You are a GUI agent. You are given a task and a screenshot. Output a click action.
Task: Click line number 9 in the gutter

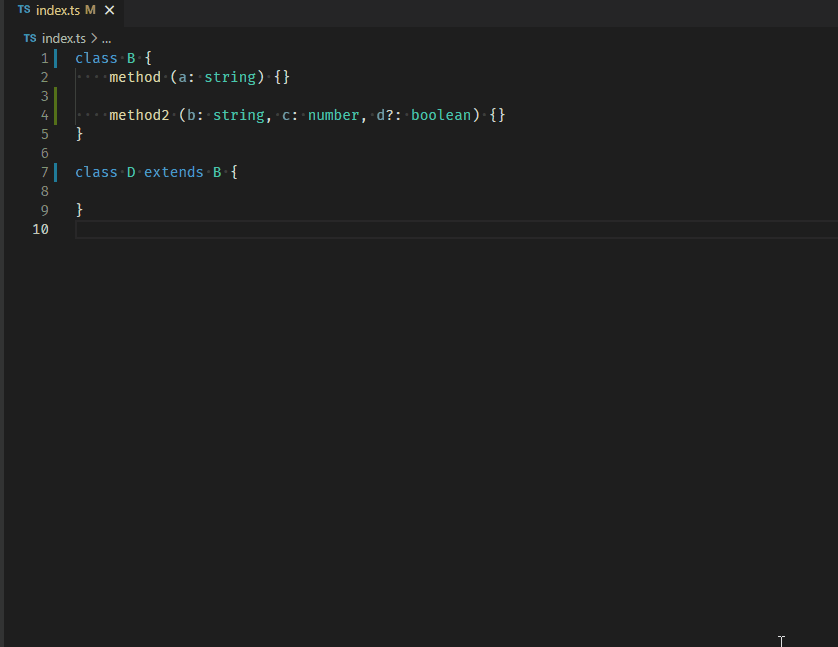44,211
